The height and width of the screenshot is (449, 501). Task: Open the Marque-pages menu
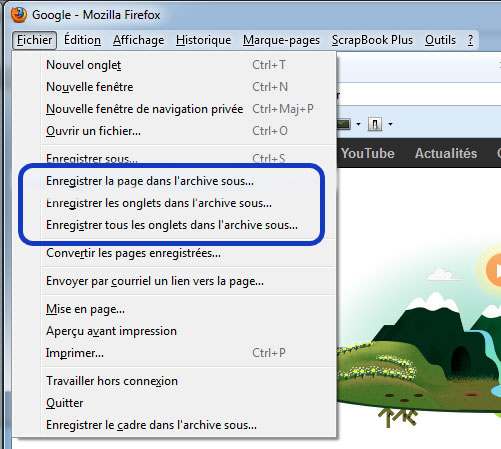click(x=281, y=40)
